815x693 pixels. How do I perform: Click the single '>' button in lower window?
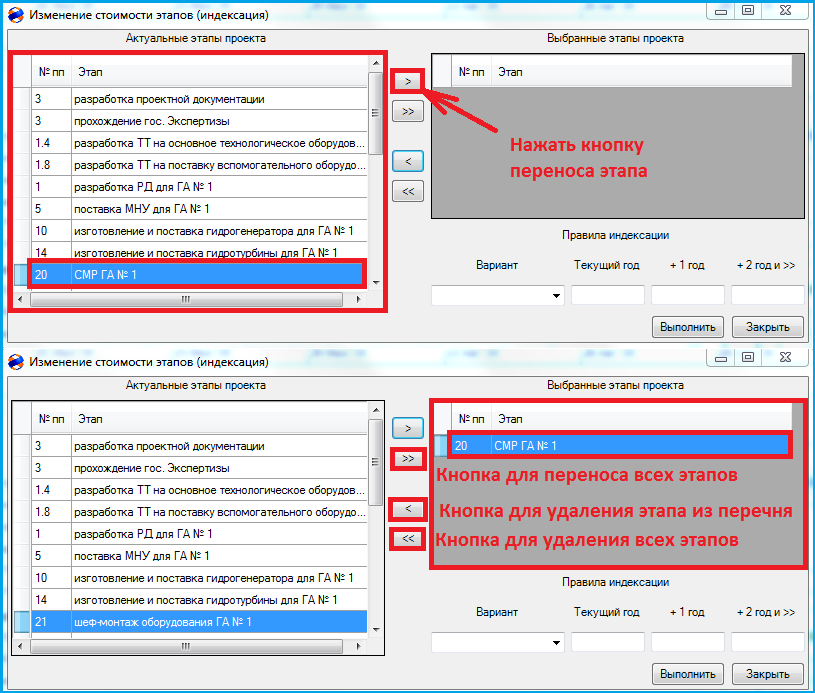[408, 428]
